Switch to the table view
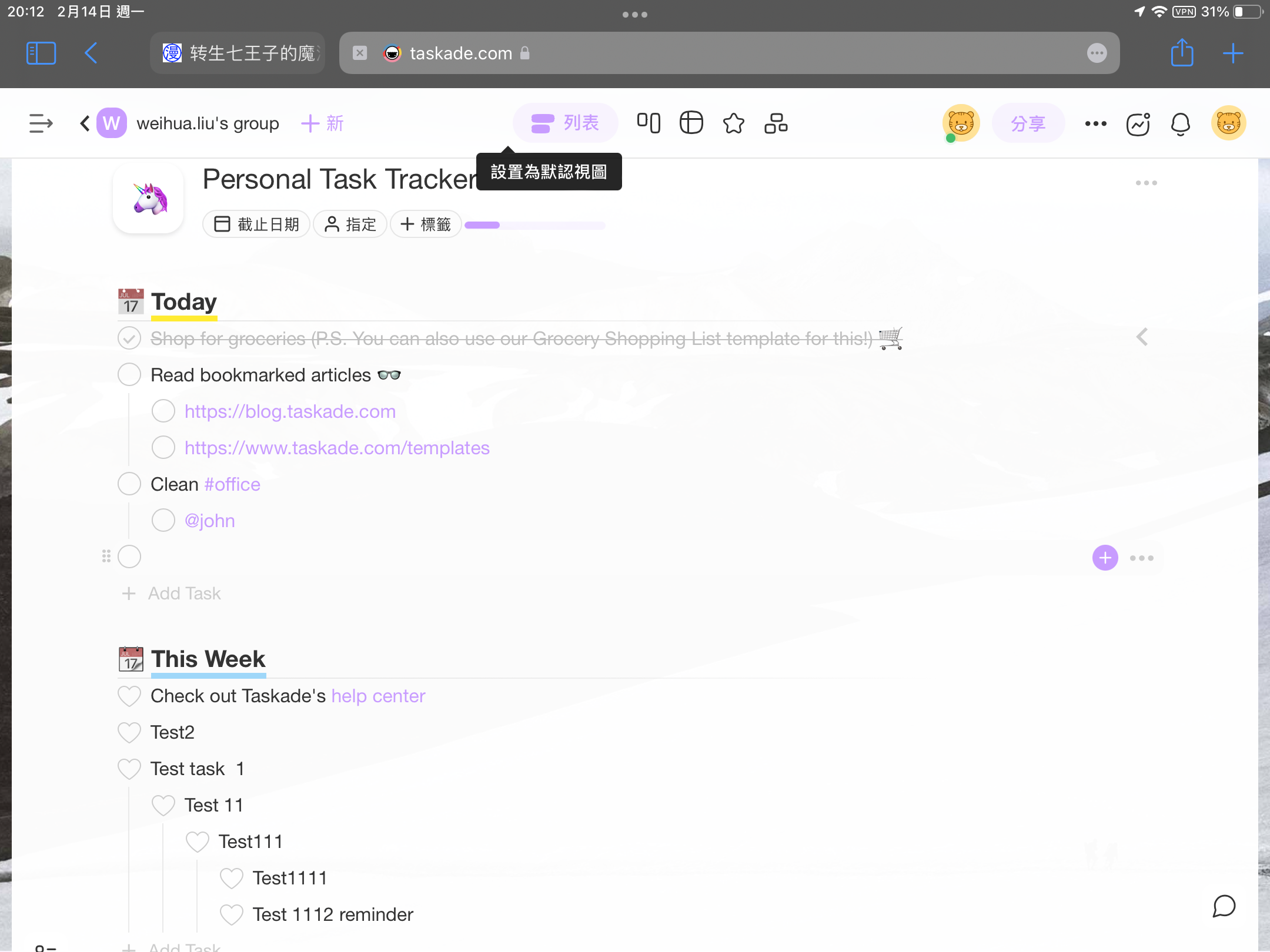1270x952 pixels. 691,123
